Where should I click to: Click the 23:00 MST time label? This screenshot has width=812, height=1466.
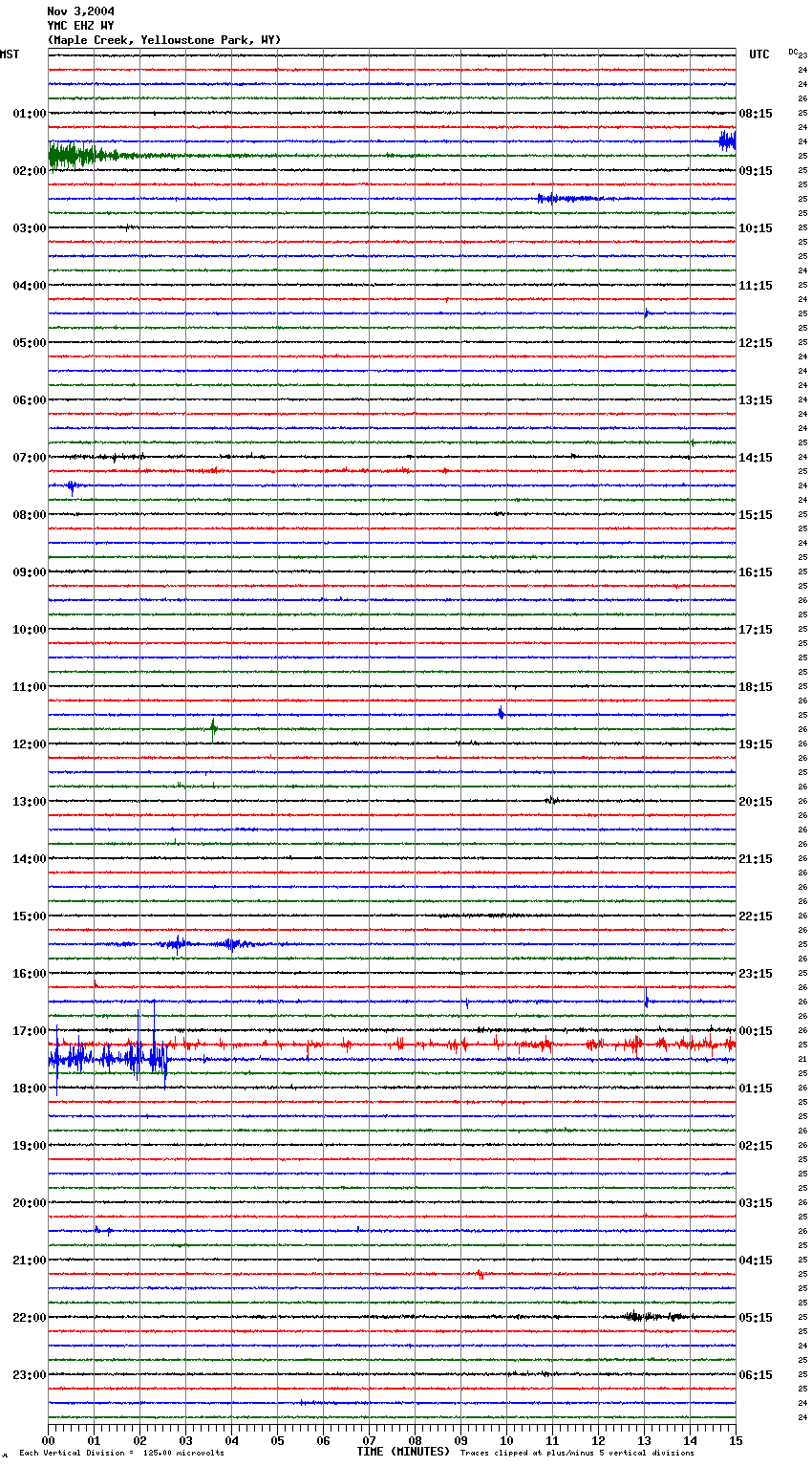coord(29,1375)
